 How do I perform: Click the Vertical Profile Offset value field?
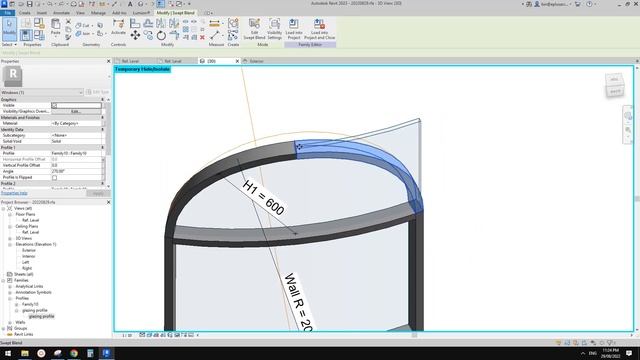pyautogui.click(x=76, y=165)
